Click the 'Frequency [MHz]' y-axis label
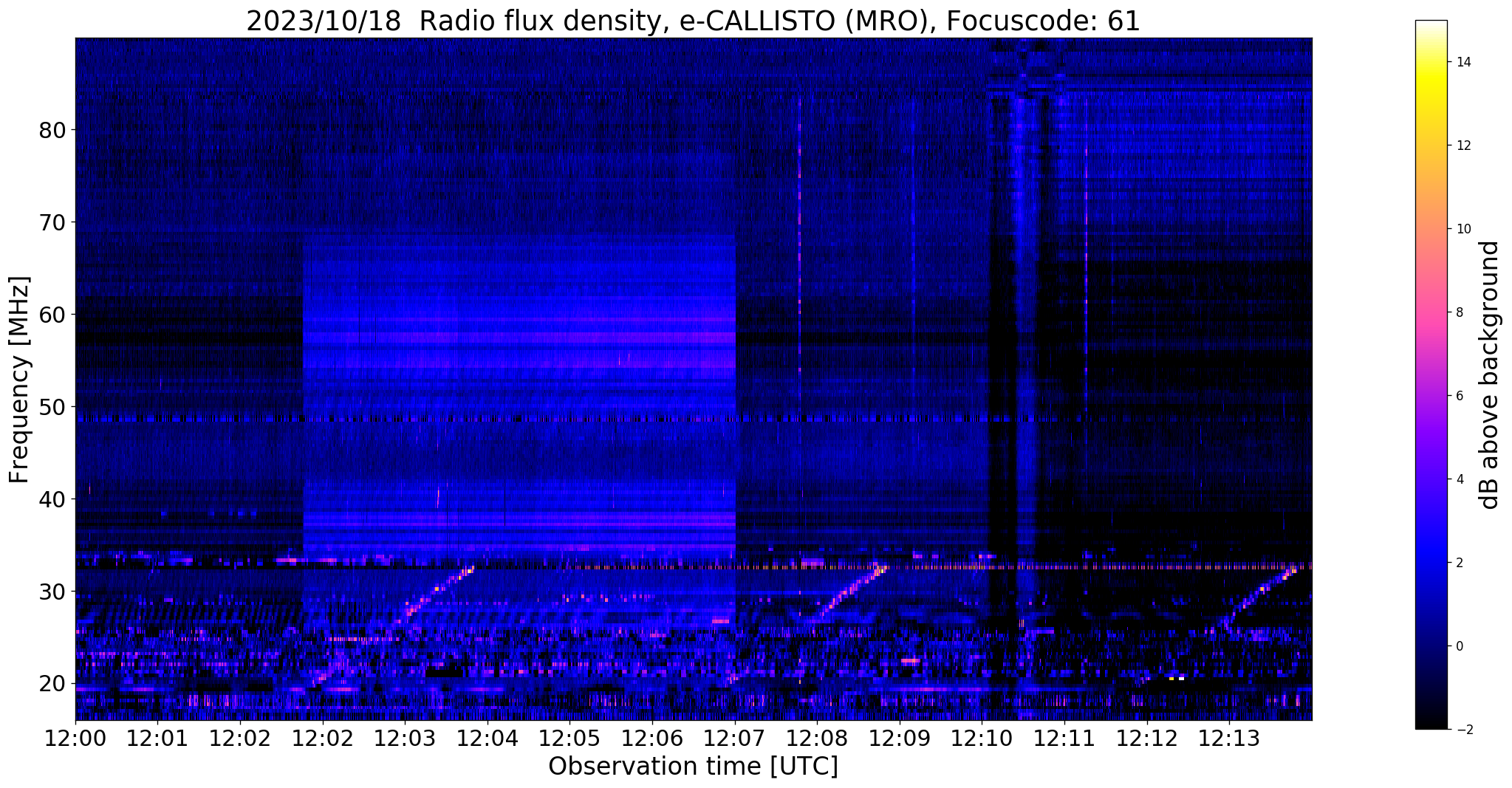This screenshot has width=1512, height=788. (19, 380)
